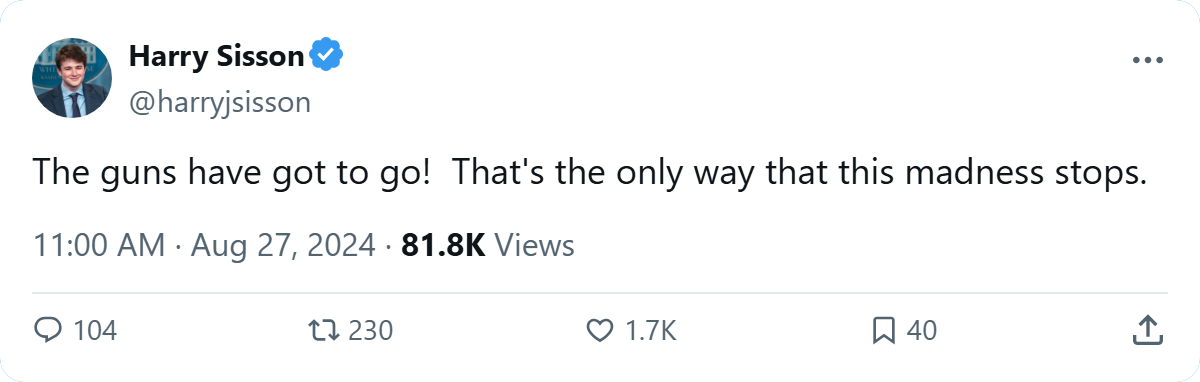Click the share upload icon

click(x=1148, y=330)
